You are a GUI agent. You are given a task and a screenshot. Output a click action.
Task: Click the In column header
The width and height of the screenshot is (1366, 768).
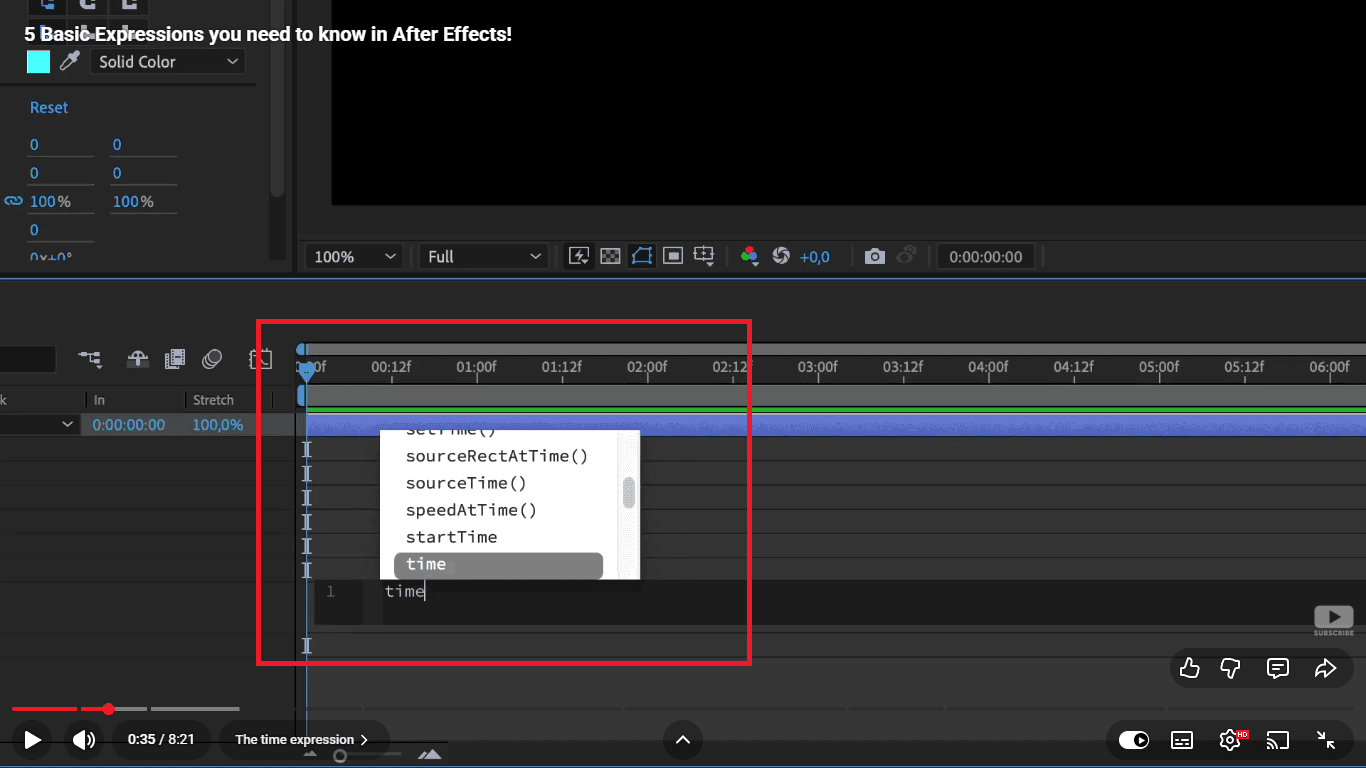(x=100, y=400)
